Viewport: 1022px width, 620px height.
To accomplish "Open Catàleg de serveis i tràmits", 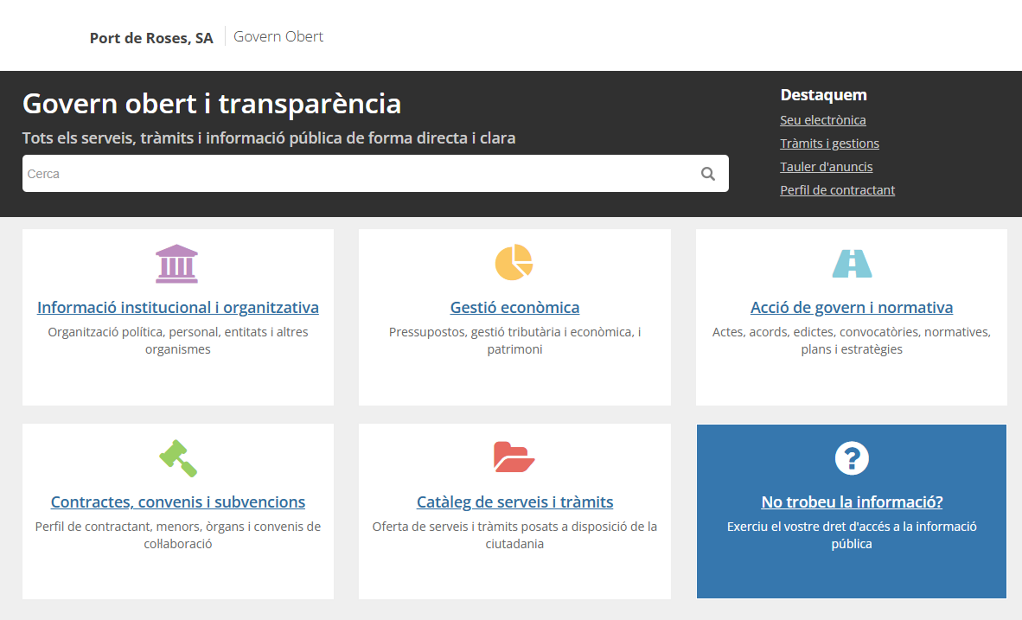I will 514,502.
